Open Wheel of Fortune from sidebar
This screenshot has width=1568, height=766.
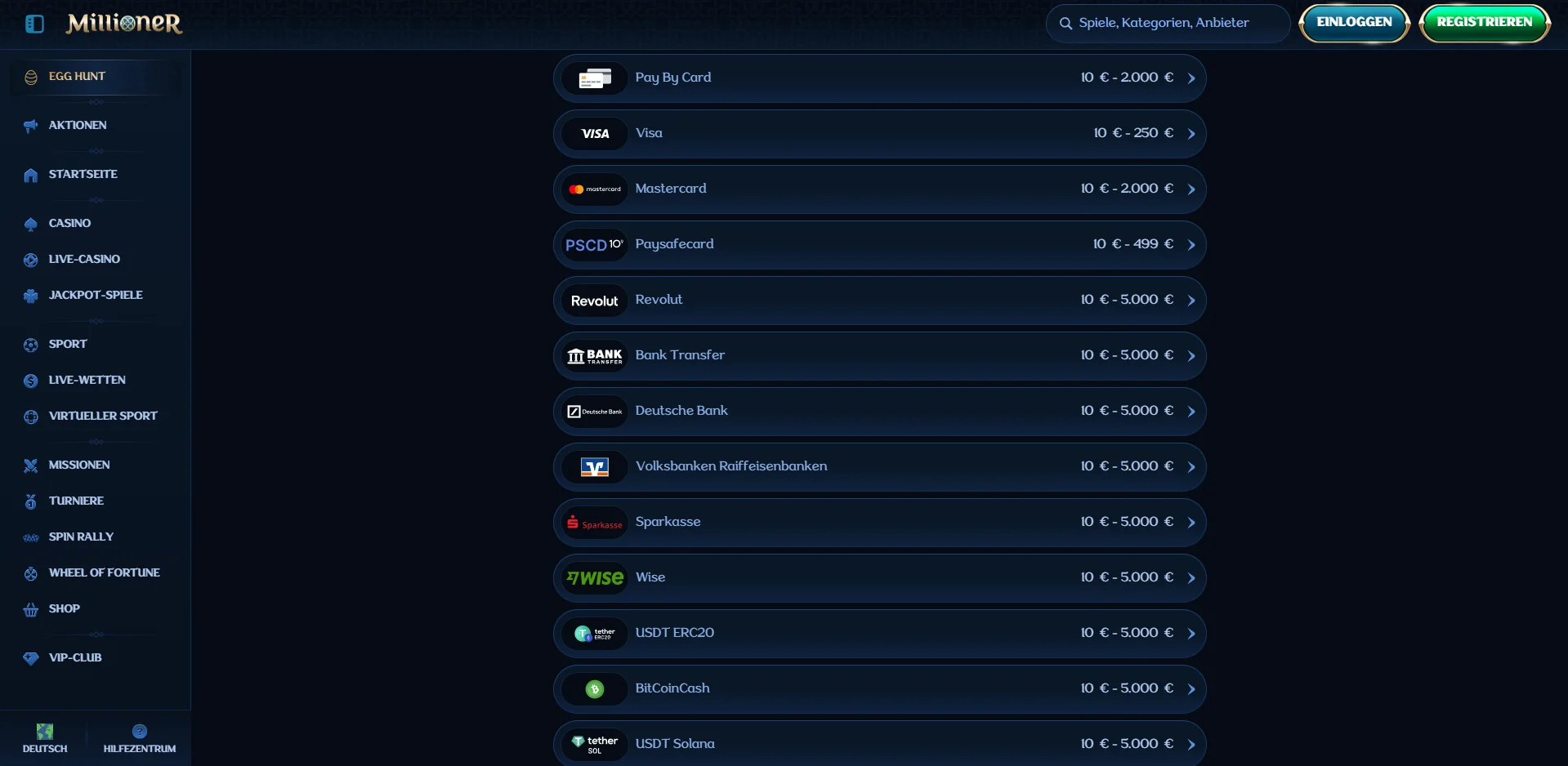point(104,572)
